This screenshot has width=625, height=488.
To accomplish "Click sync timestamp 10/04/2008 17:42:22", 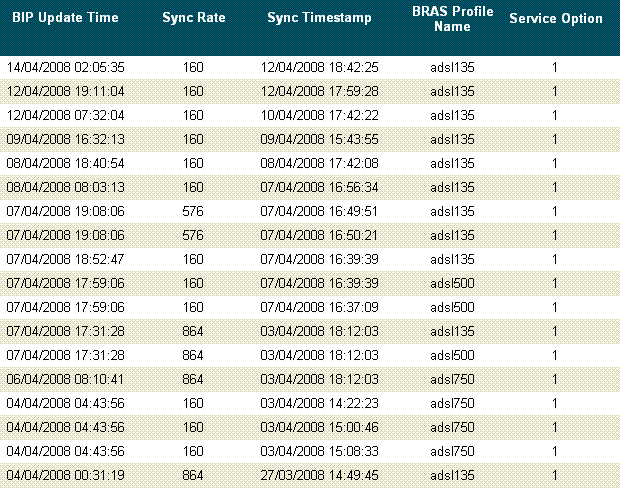I will point(319,115).
